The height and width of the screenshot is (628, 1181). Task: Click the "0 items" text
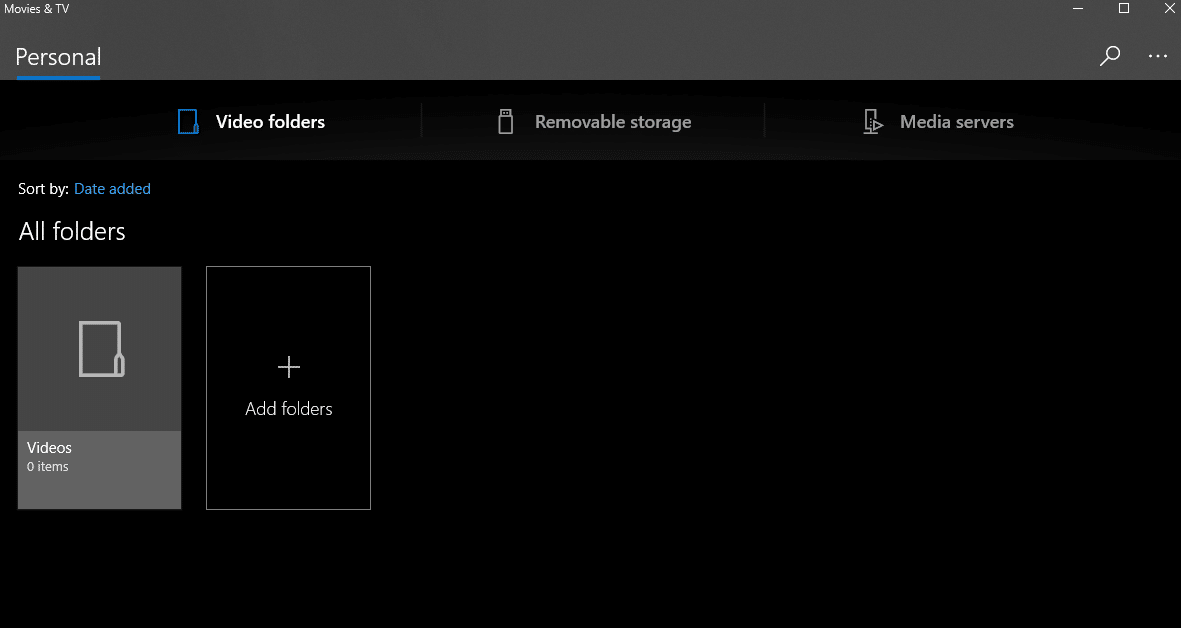coord(47,467)
